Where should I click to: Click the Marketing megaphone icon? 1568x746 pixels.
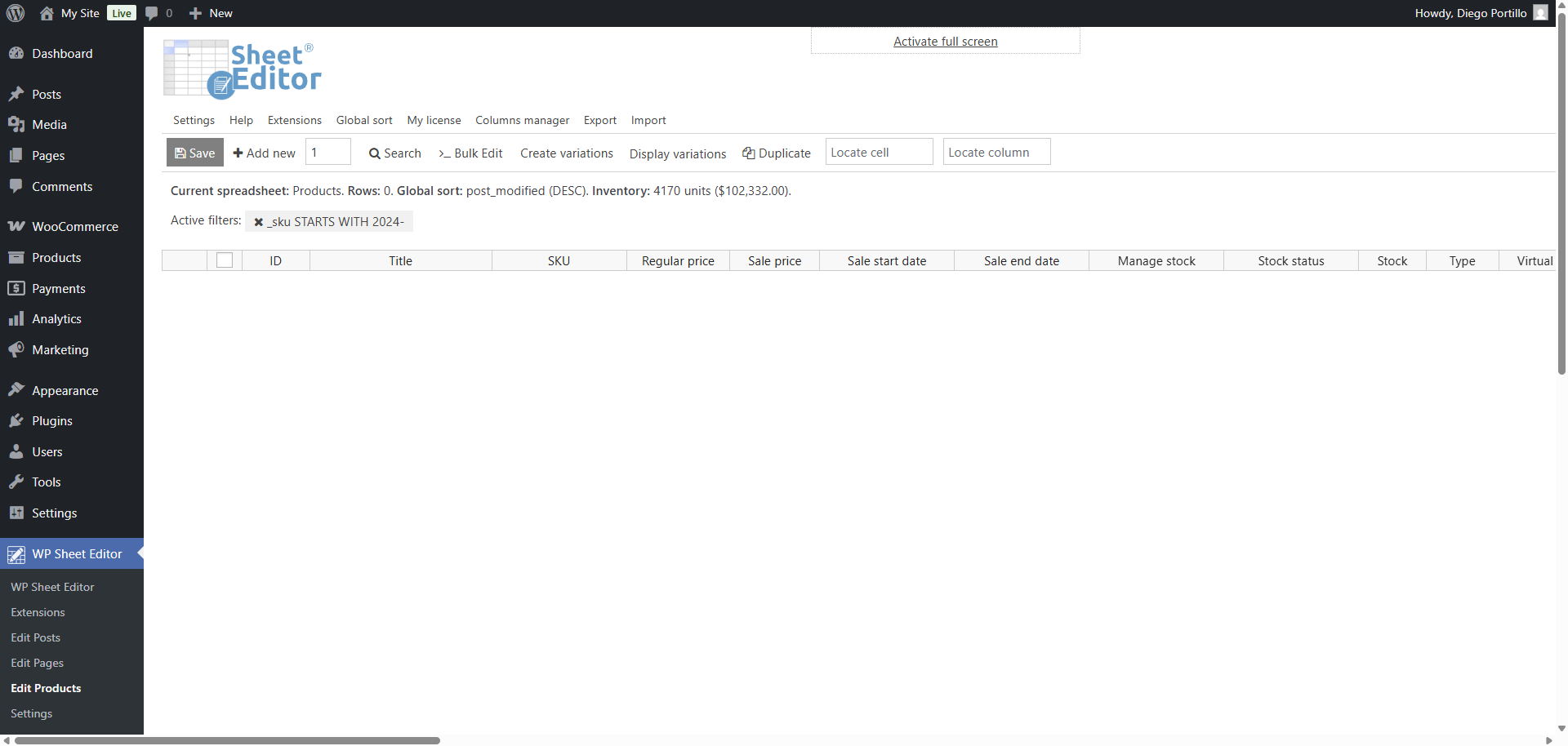[x=16, y=349]
